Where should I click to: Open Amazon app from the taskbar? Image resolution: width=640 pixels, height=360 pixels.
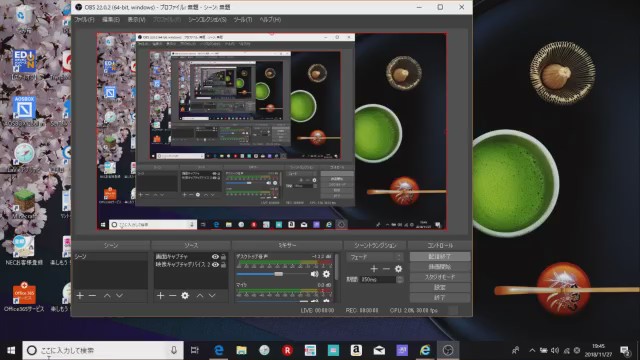pos(356,350)
